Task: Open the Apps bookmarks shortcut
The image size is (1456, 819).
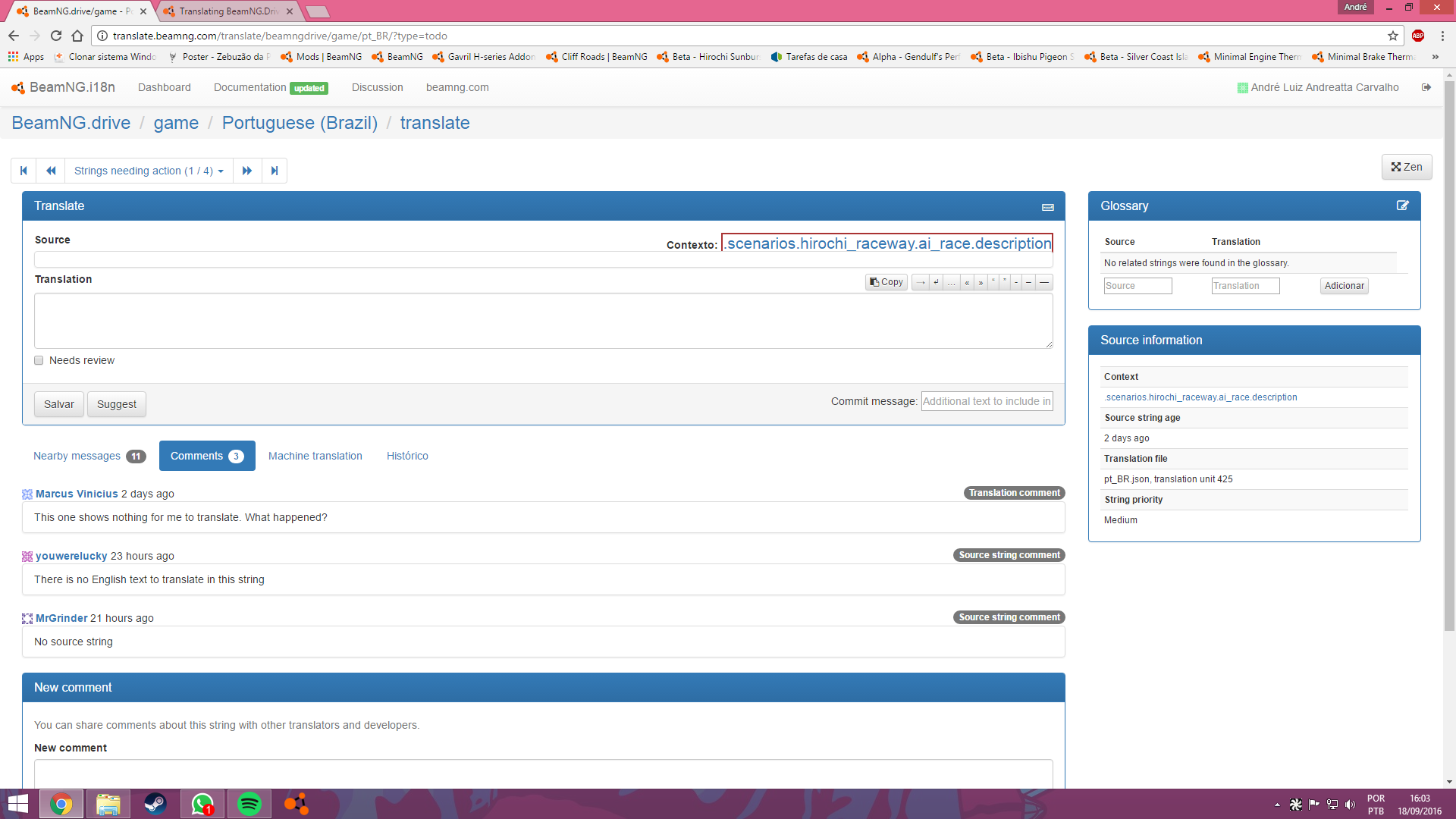Action: coord(27,57)
